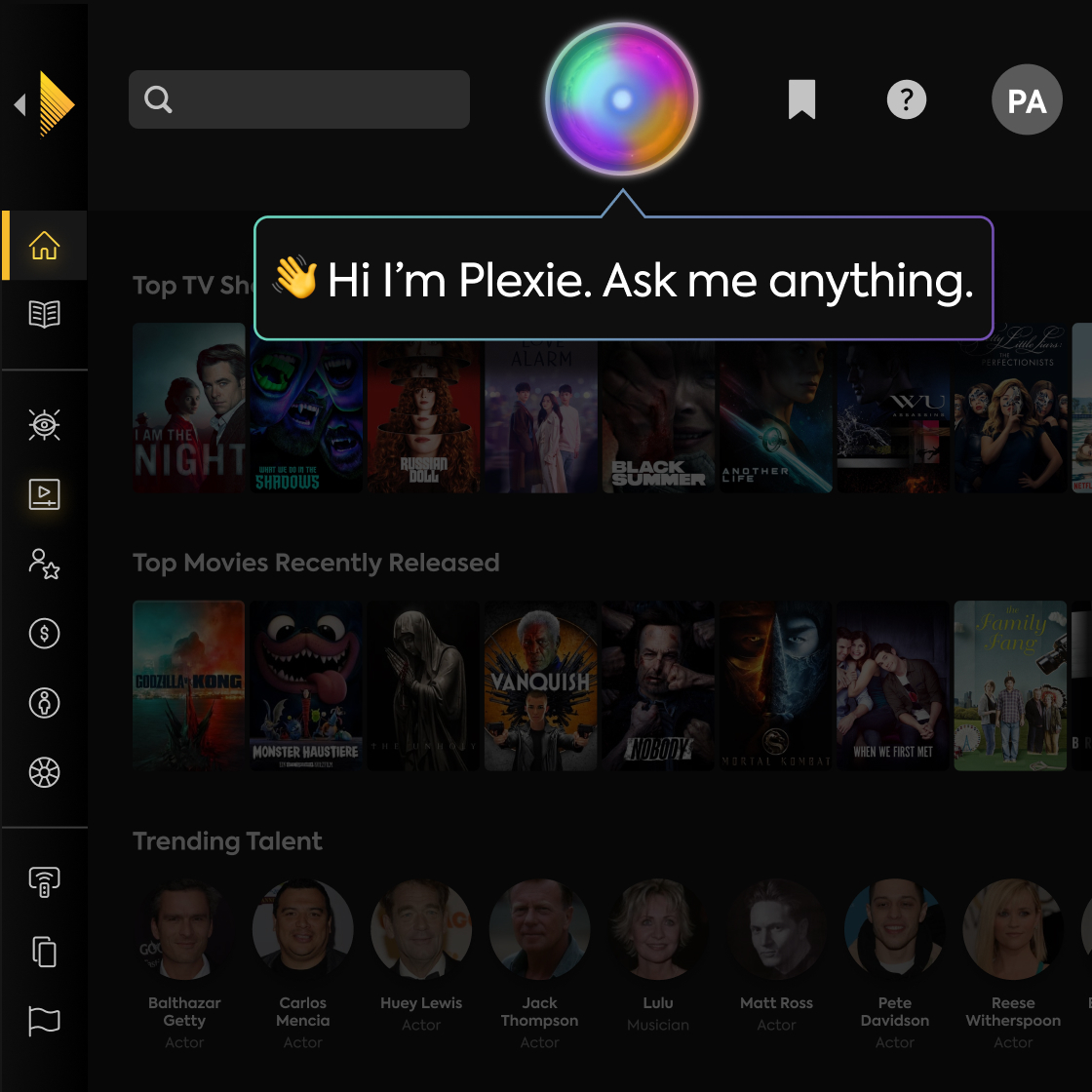The width and height of the screenshot is (1092, 1092).
Task: Select Pete Davidson's portrait
Action: pyautogui.click(x=895, y=929)
